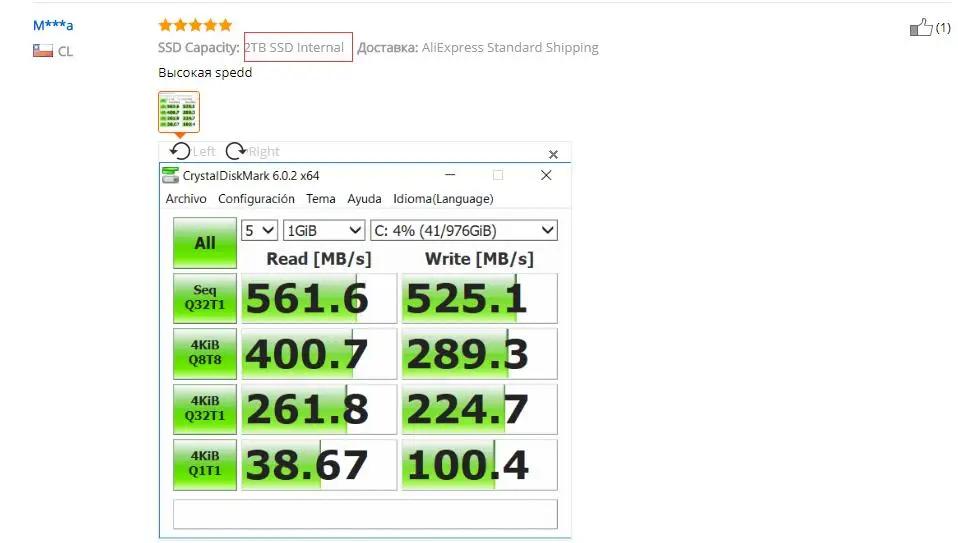Click the five-star rating

tap(195, 25)
